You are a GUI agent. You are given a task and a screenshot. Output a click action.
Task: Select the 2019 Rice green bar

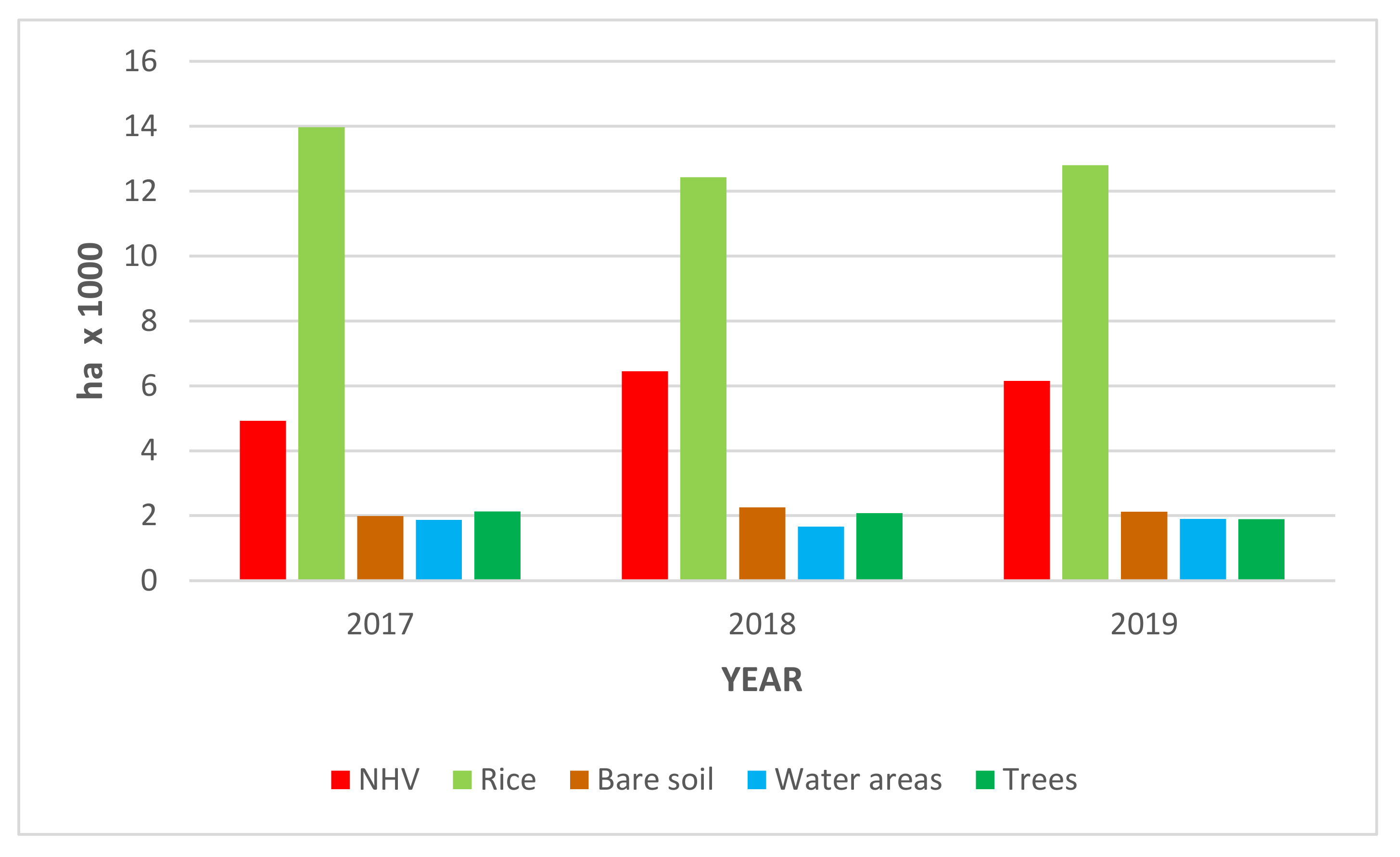tap(1085, 372)
